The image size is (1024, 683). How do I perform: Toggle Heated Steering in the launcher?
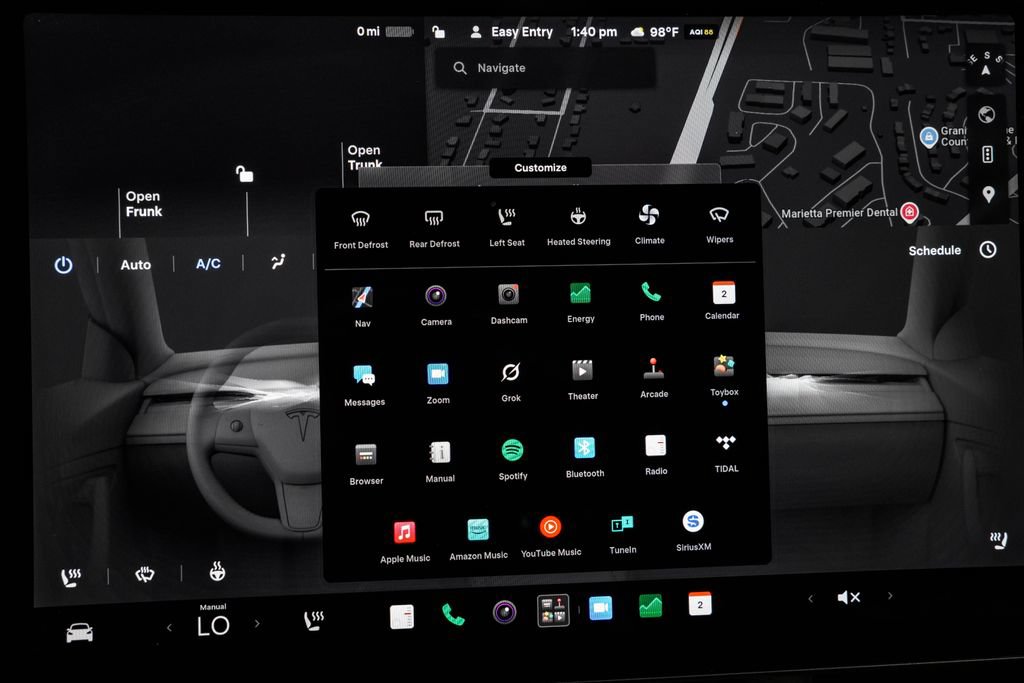coord(578,215)
